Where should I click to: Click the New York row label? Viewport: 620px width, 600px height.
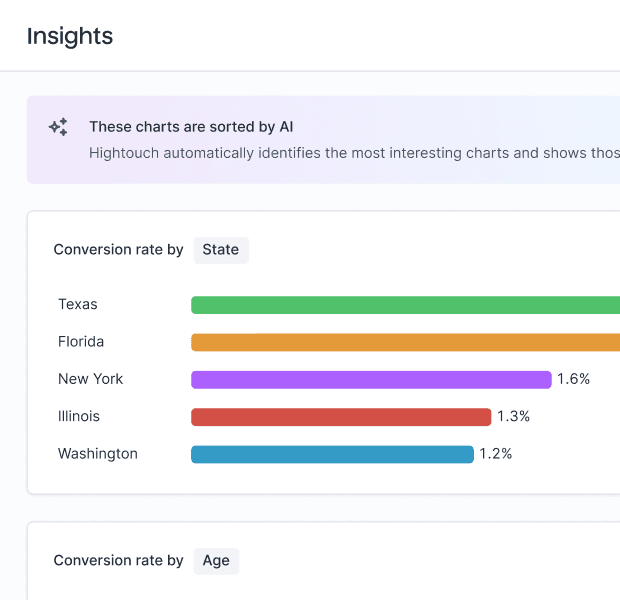pos(91,379)
